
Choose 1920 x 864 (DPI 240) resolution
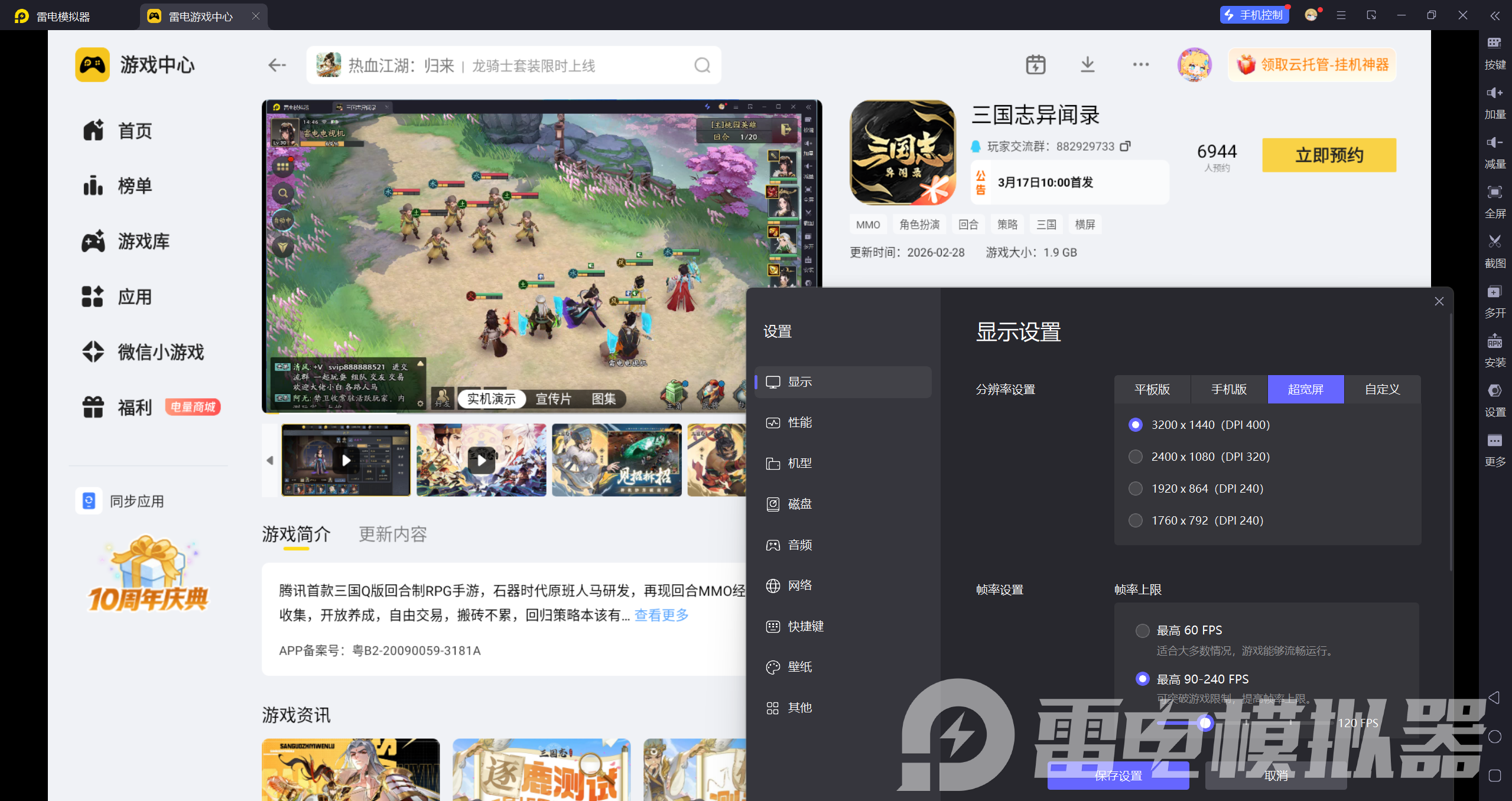click(x=1135, y=489)
